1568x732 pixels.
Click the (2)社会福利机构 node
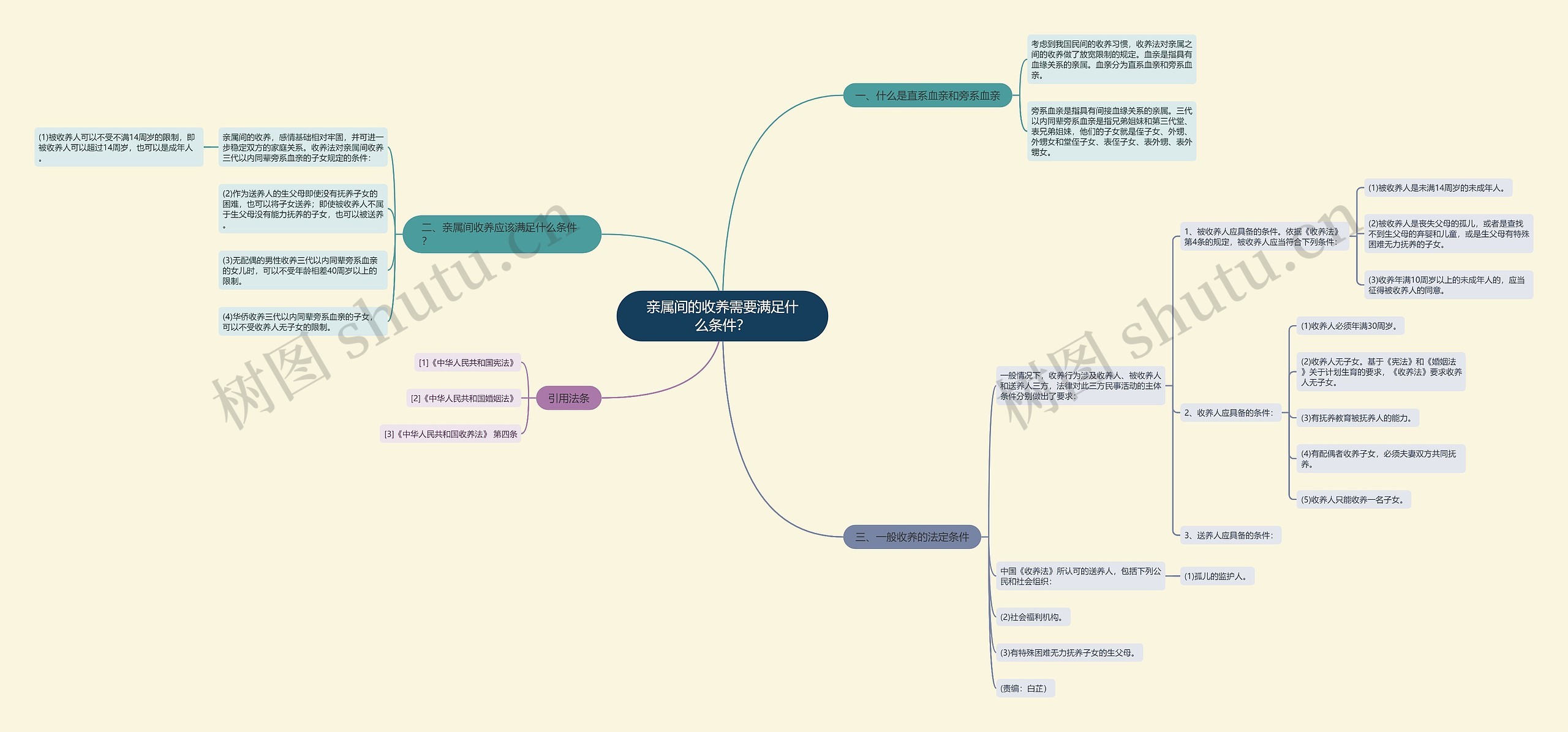[x=1033, y=617]
